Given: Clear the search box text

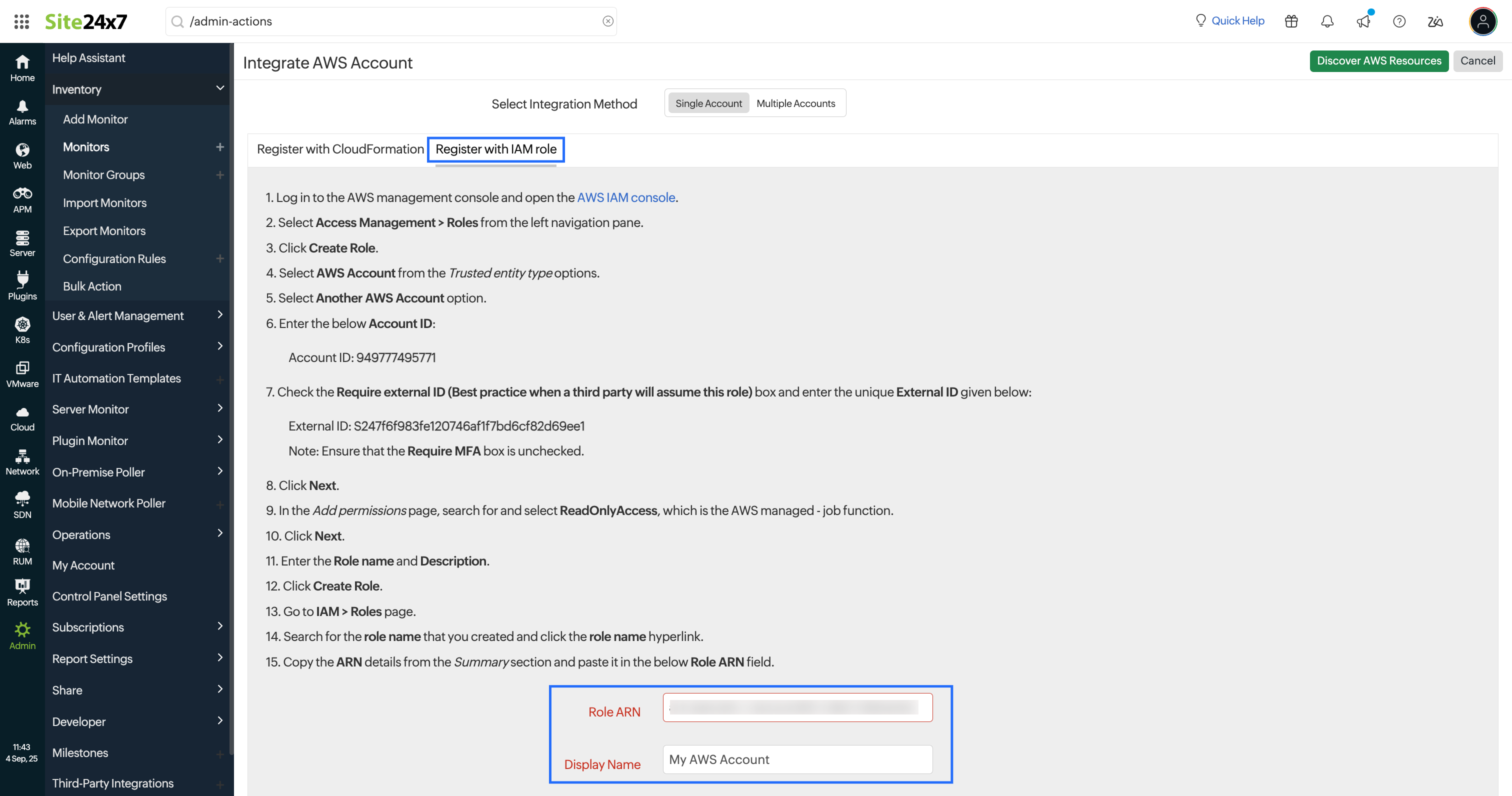Looking at the screenshot, I should tap(607, 21).
